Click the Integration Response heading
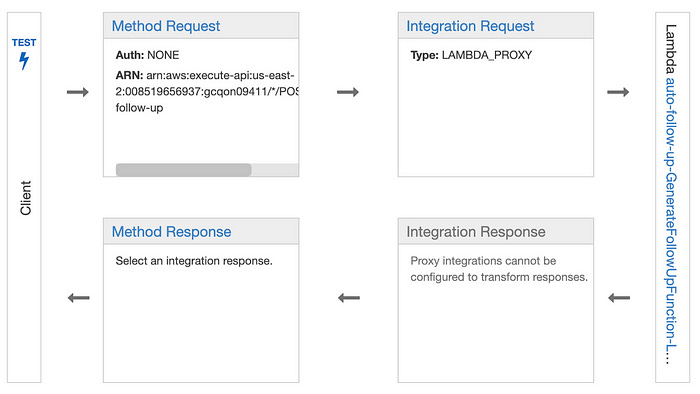 [x=476, y=232]
